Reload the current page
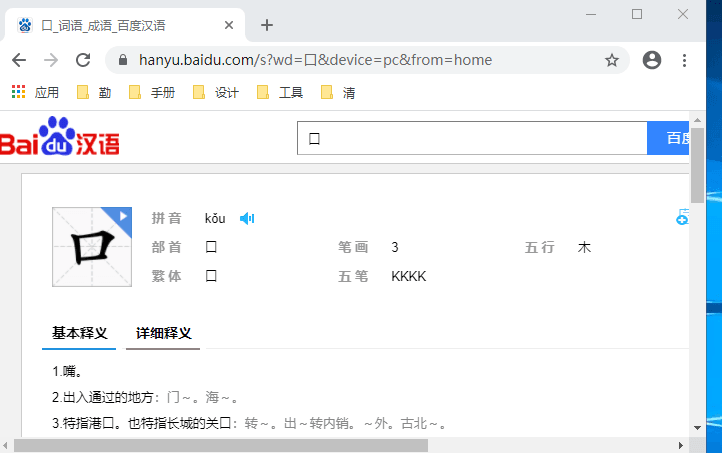The image size is (722, 453). click(83, 60)
